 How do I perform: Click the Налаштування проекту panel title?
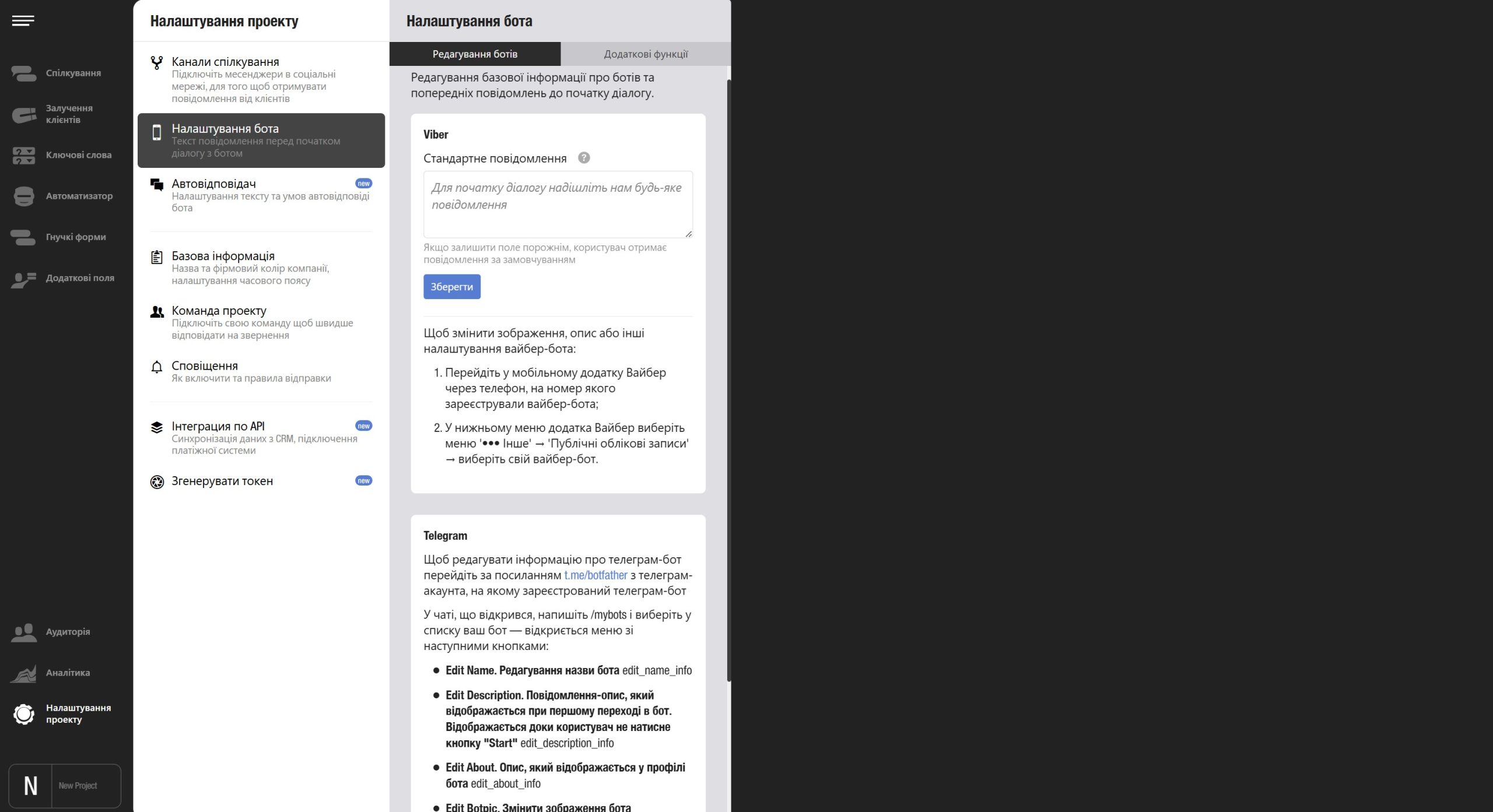click(224, 22)
